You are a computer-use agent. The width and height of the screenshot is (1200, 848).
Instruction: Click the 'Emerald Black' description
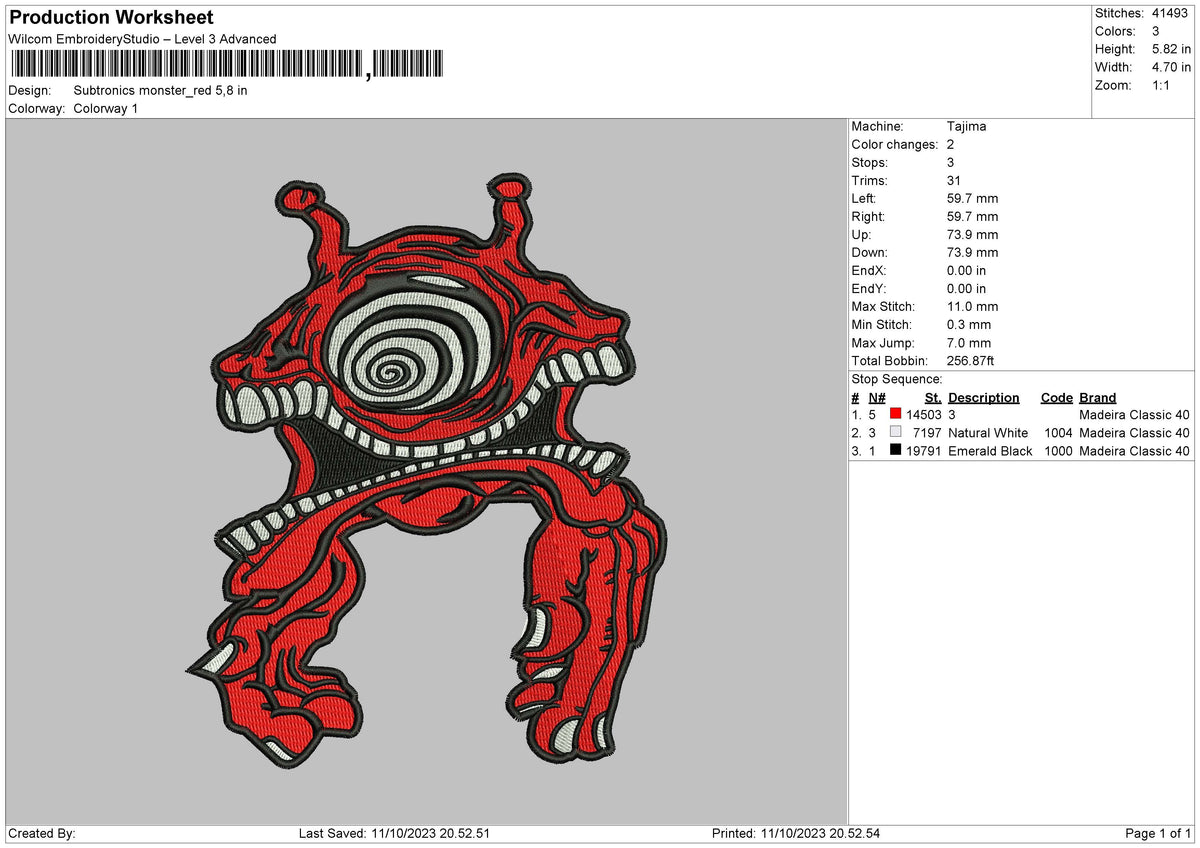pyautogui.click(x=990, y=451)
